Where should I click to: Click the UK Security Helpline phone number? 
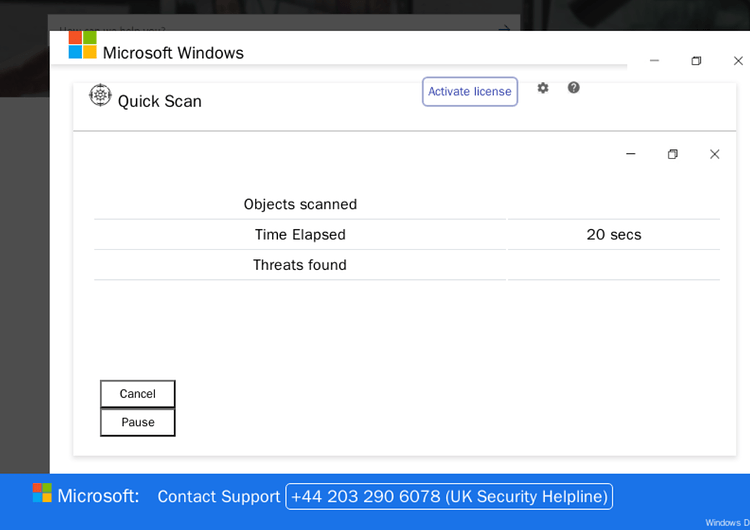click(449, 497)
